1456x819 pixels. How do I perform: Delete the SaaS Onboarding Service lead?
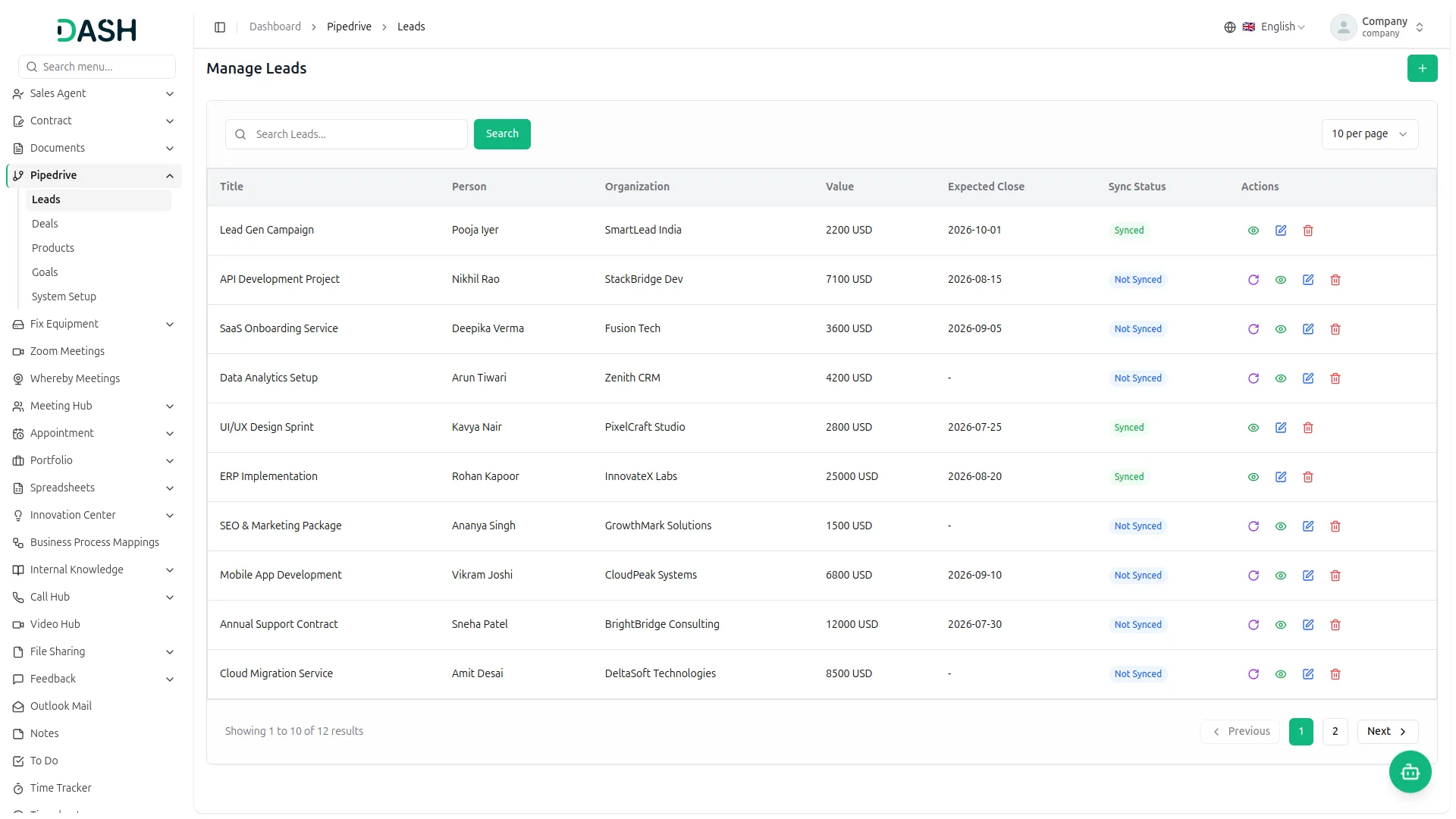point(1335,329)
